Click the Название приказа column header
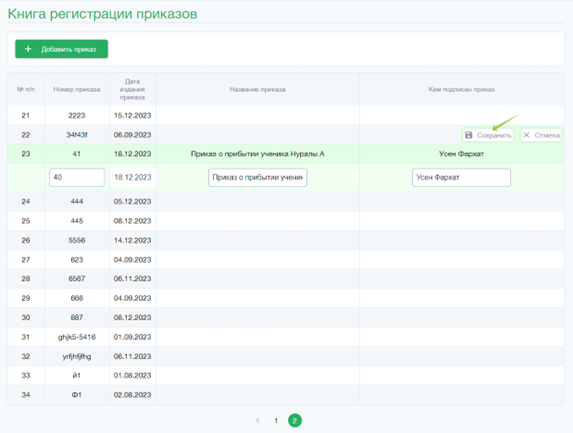573x433 pixels. (x=258, y=90)
